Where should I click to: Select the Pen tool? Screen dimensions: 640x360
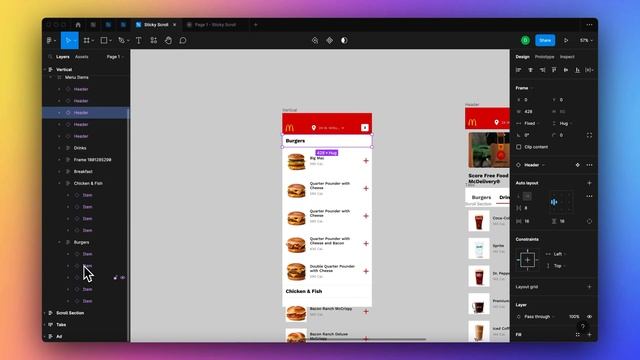pyautogui.click(x=121, y=40)
